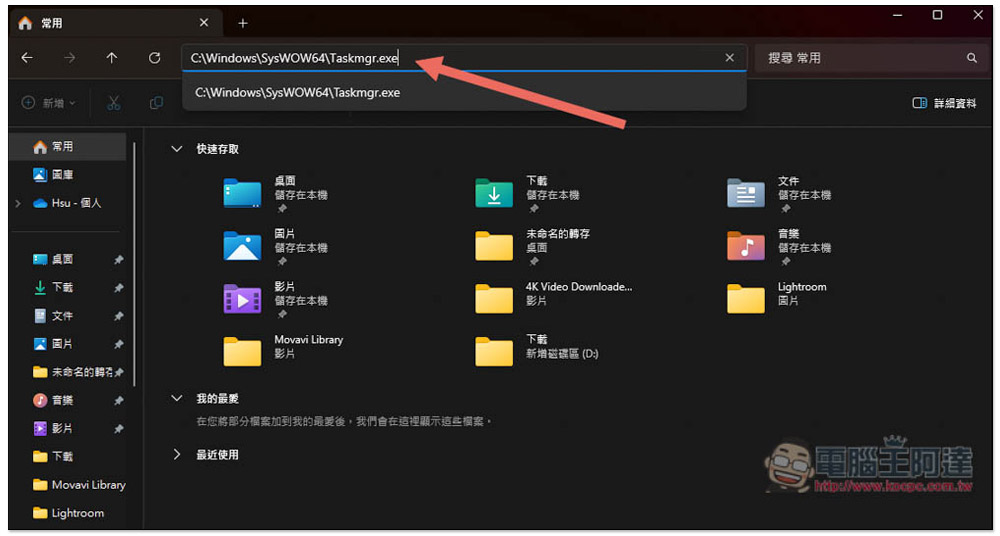Click the magnifier icon in search box
Image resolution: width=1000 pixels, height=536 pixels.
[972, 58]
